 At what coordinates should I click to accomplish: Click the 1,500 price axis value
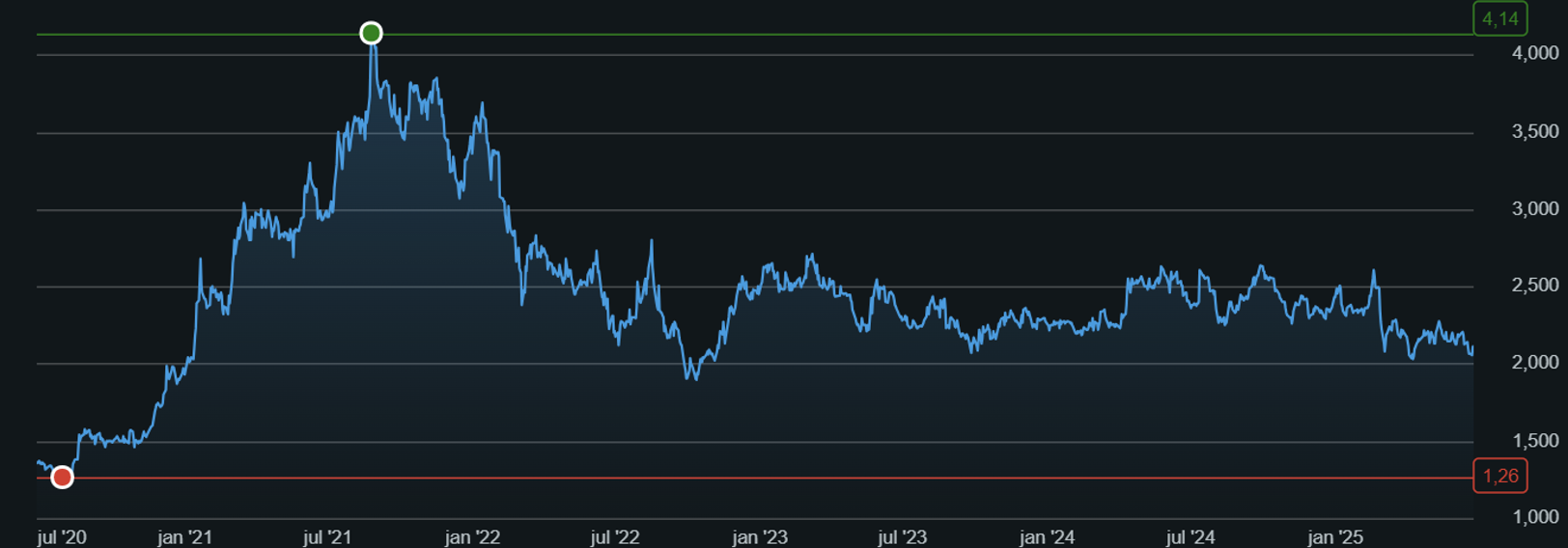coord(1535,440)
